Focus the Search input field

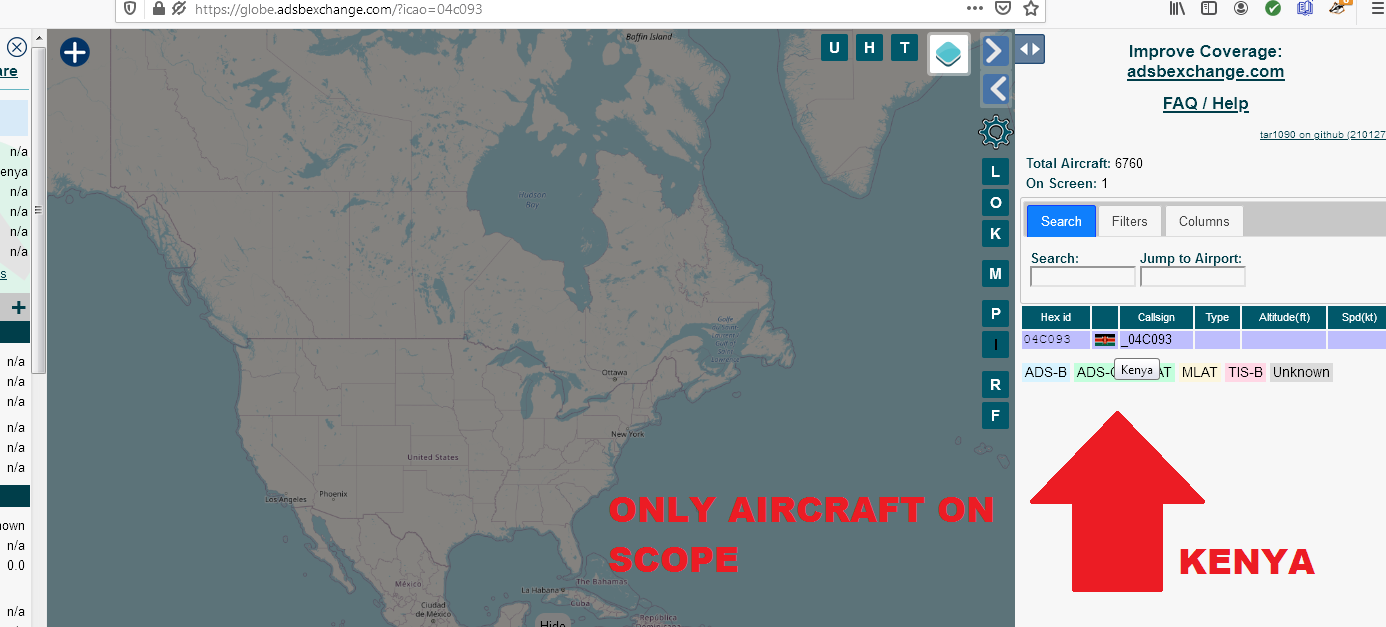coord(1083,277)
